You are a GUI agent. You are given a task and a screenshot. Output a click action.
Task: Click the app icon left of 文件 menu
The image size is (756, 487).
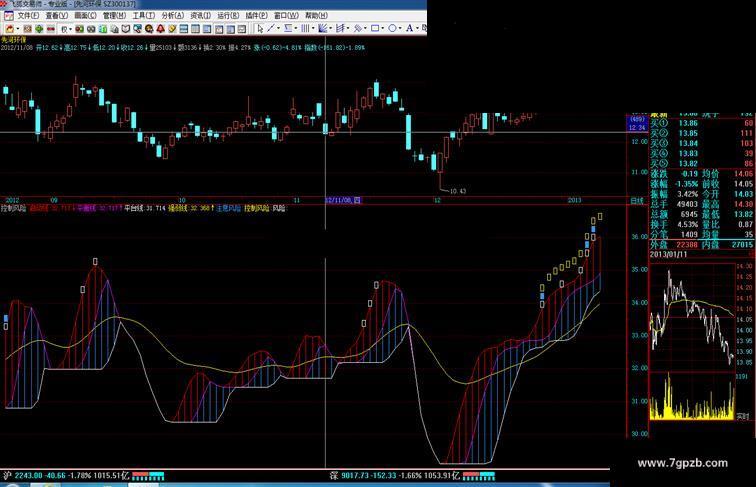(9, 15)
